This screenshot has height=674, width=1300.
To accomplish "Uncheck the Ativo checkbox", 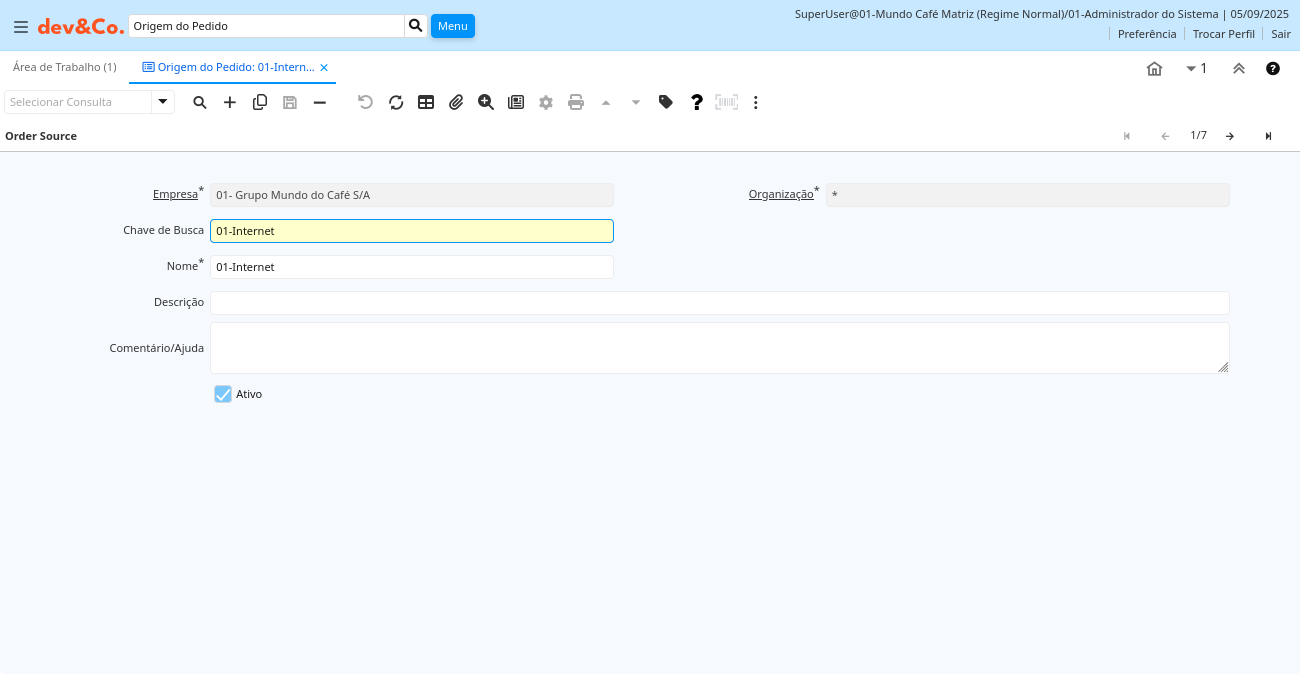I will click(223, 394).
